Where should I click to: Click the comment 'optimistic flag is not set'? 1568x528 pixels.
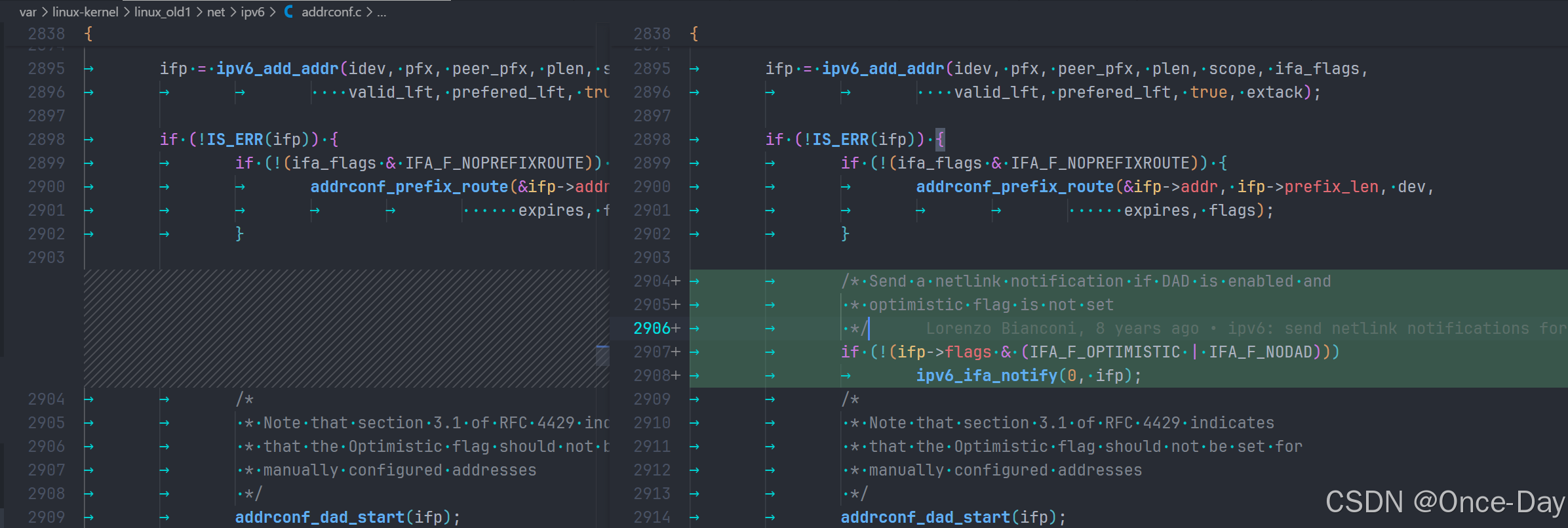tap(991, 305)
